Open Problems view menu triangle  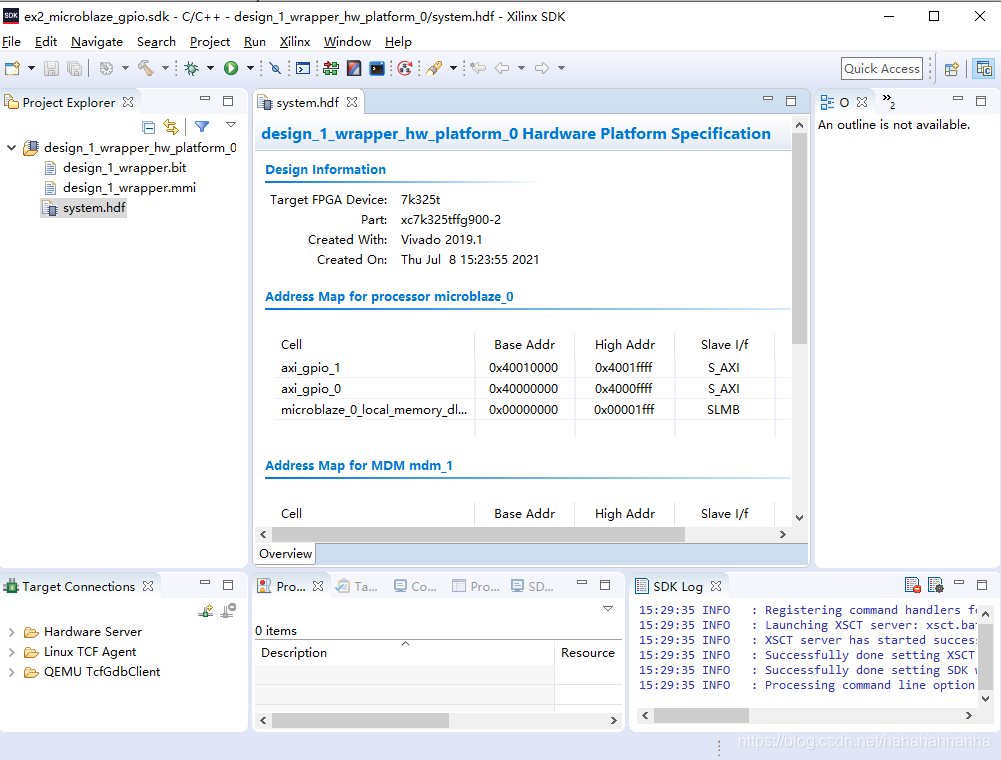pos(608,609)
